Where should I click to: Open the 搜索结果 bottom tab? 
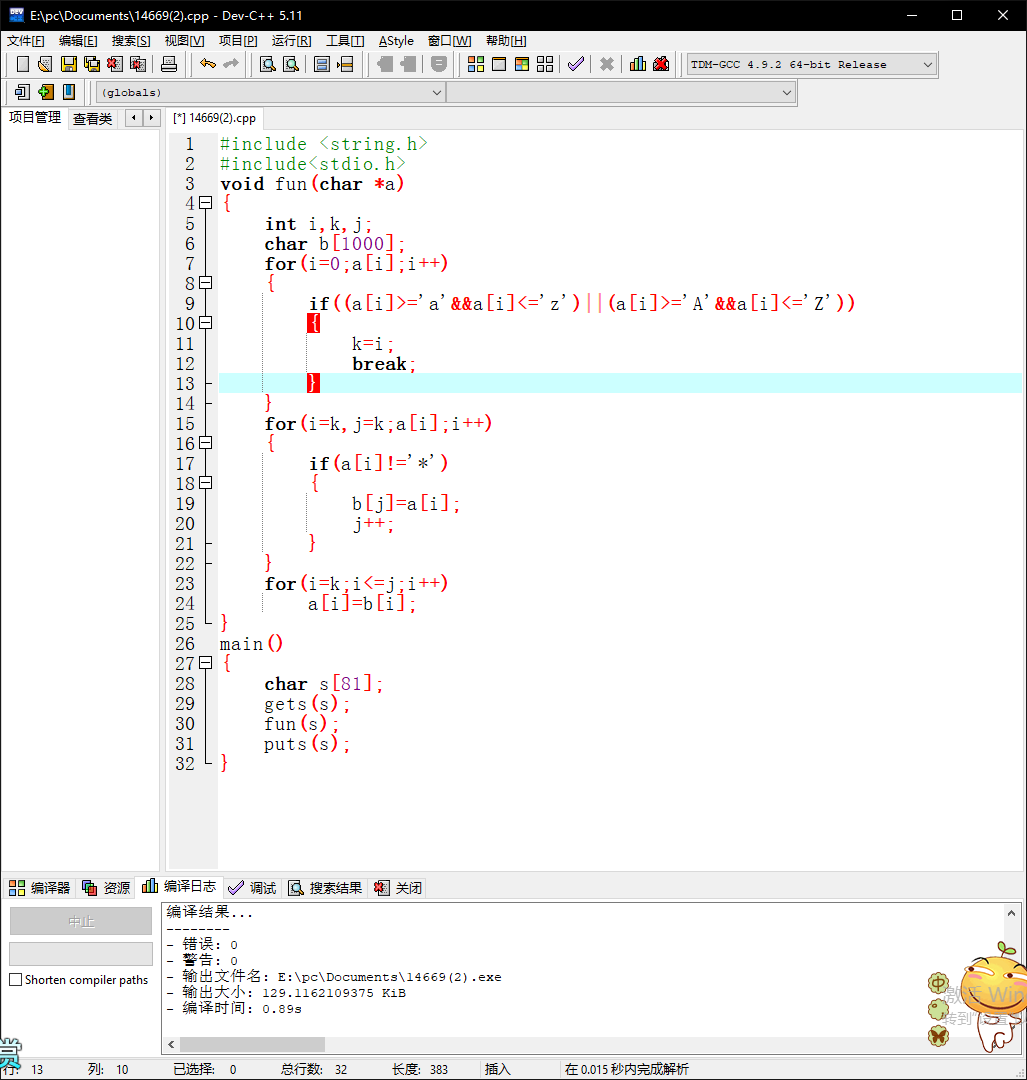[x=325, y=888]
